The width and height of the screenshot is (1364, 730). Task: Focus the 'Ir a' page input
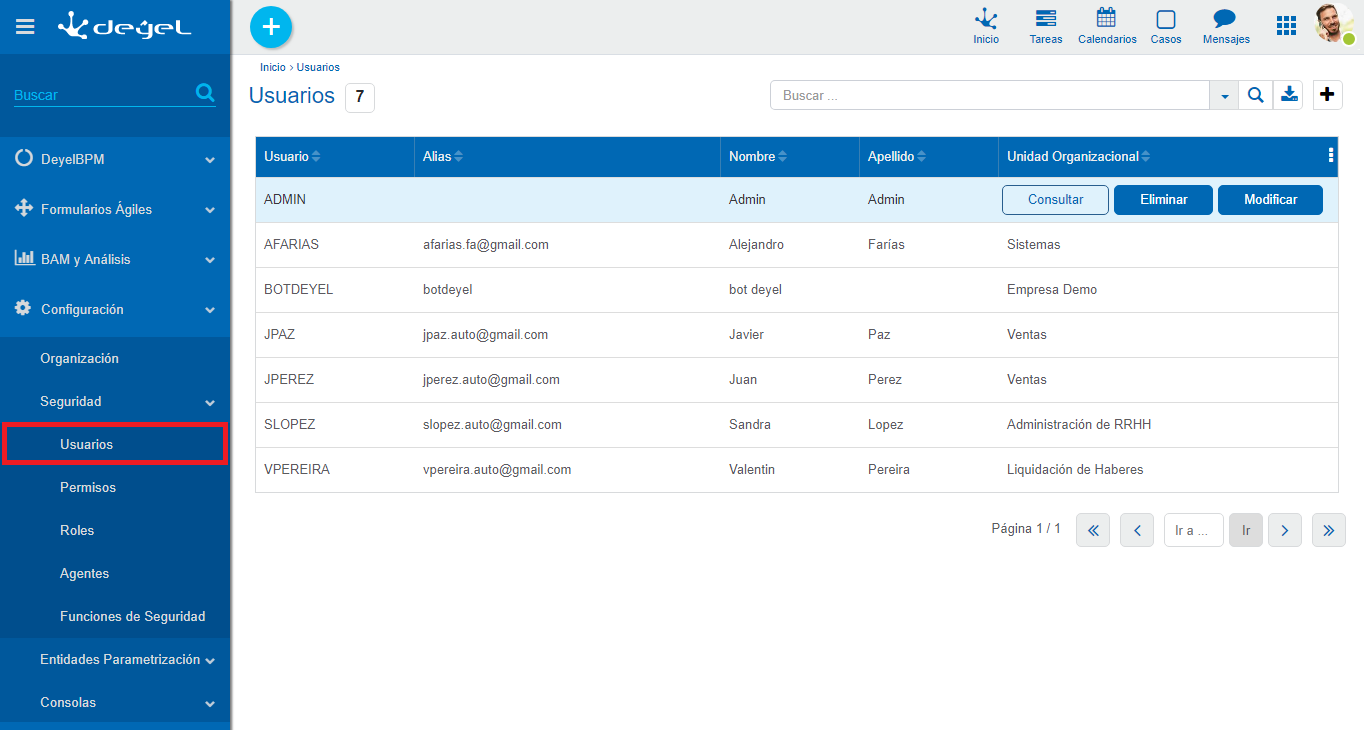(1194, 530)
